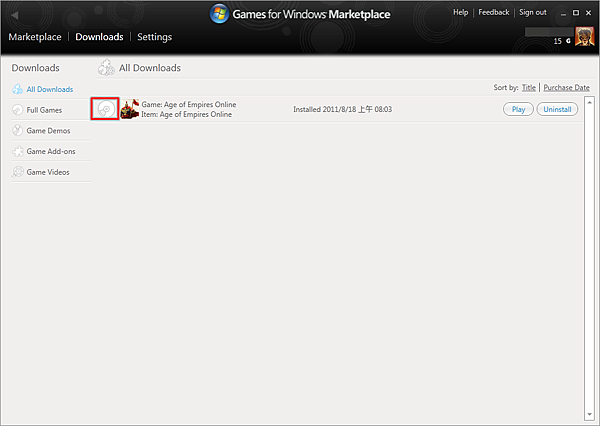Click 'Item: Age of Empires Online' text
600x426 pixels.
point(186,114)
